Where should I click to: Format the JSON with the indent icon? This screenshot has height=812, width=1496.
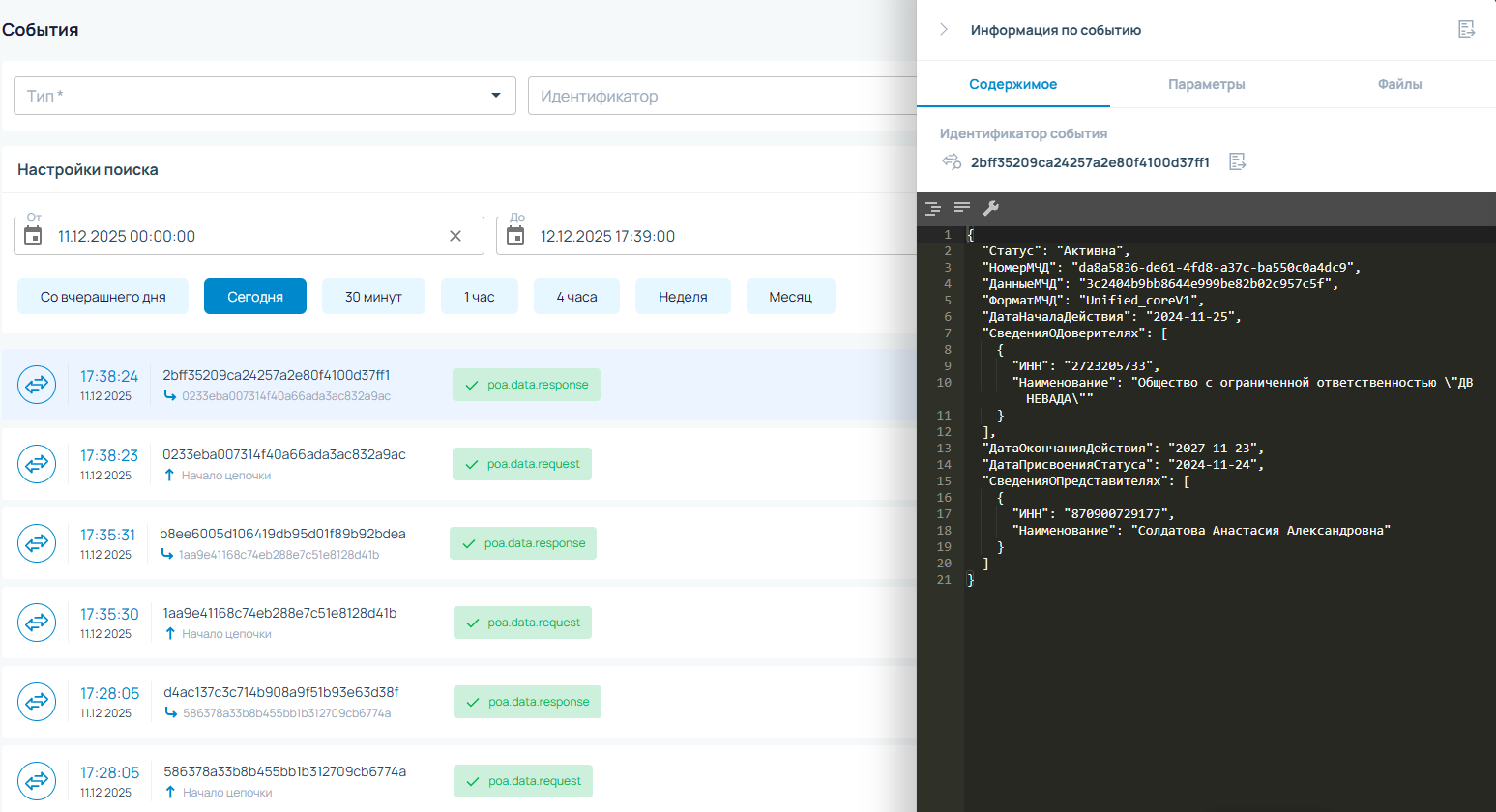[933, 208]
